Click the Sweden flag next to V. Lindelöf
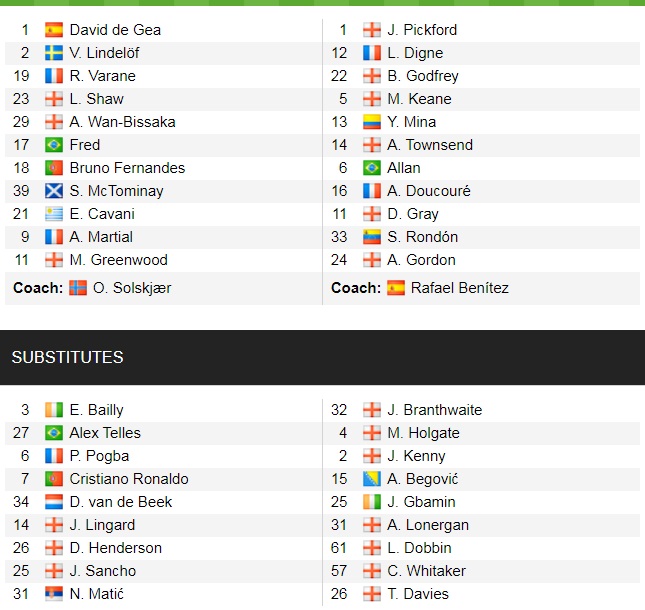 pyautogui.click(x=54, y=53)
